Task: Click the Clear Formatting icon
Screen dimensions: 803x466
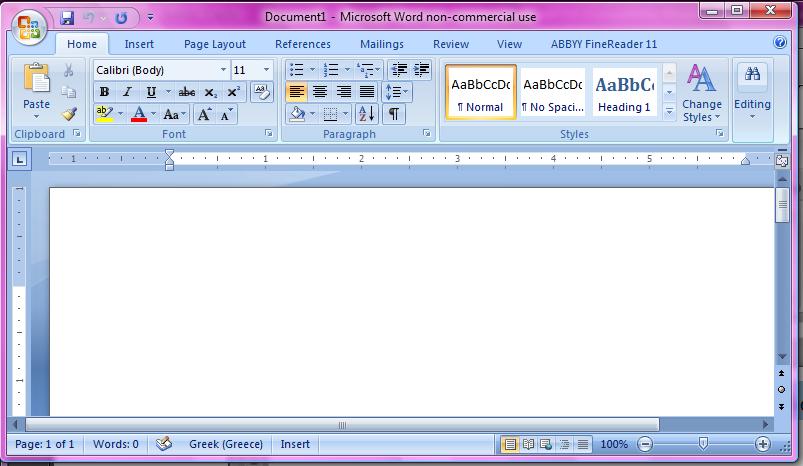Action: (262, 92)
